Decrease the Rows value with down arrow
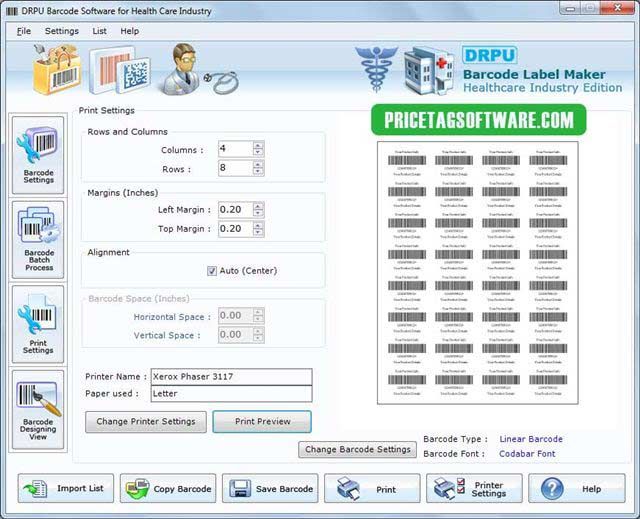 (x=258, y=173)
